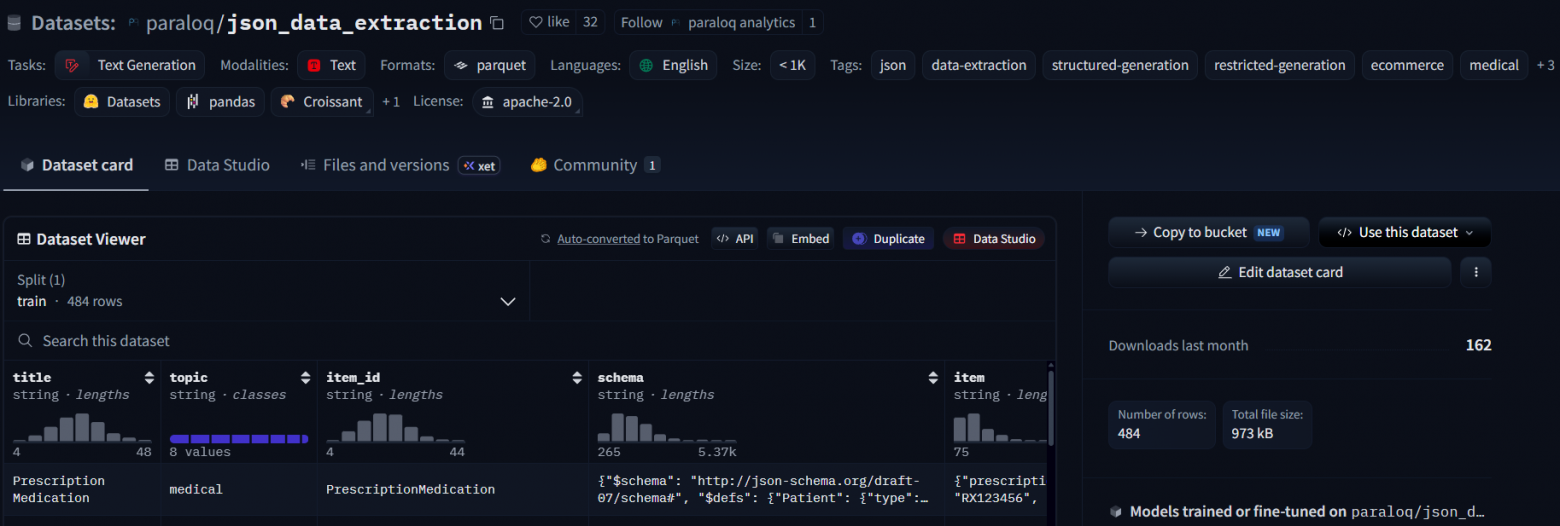The height and width of the screenshot is (526, 1560).
Task: Open Data Studio from the viewer header
Action: 994,239
